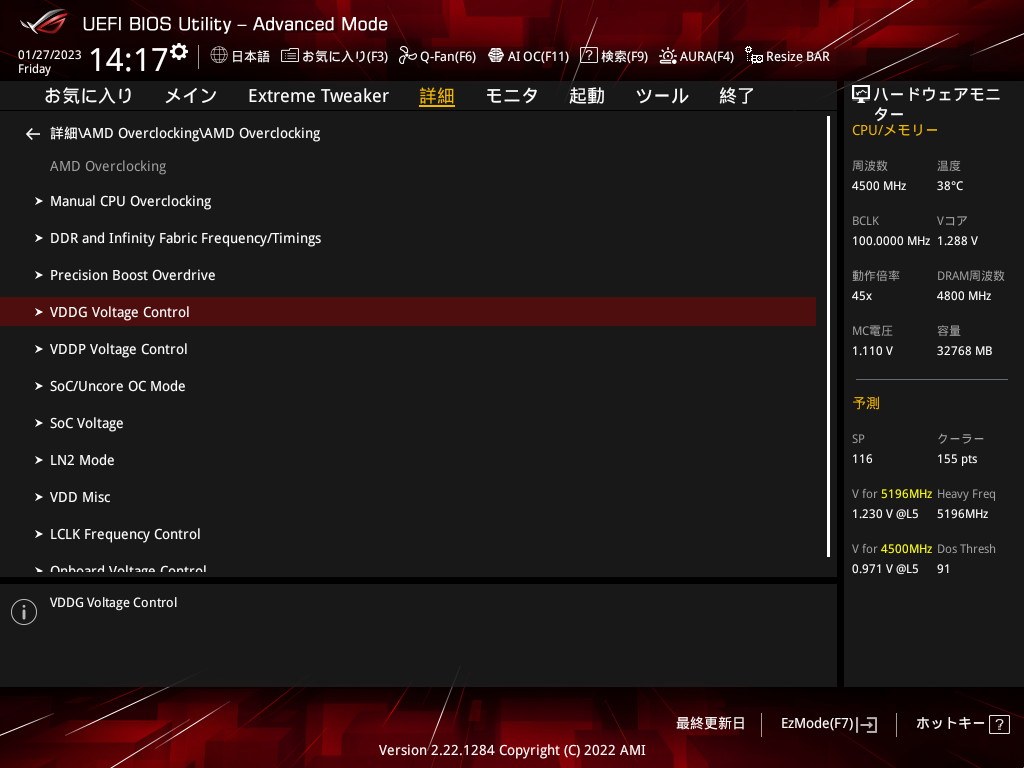1024x768 pixels.
Task: Open AURA lighting icon
Action: pos(667,56)
